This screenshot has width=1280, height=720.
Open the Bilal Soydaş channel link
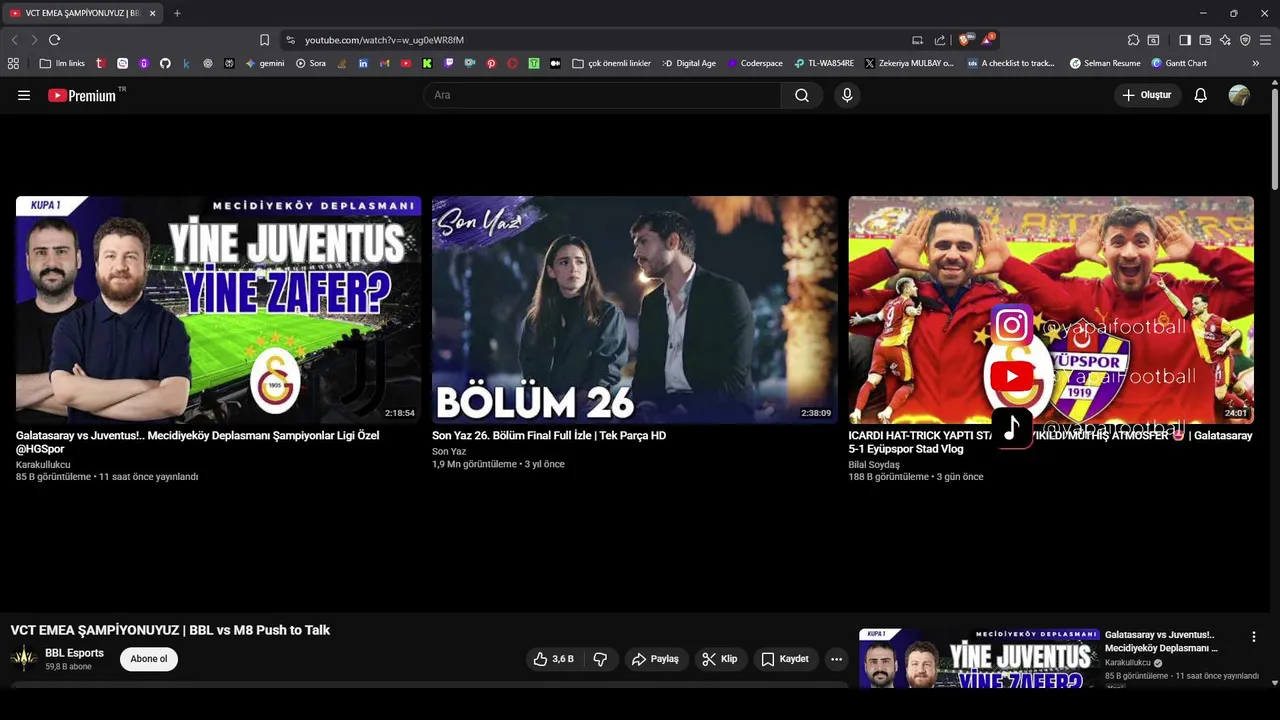874,465
